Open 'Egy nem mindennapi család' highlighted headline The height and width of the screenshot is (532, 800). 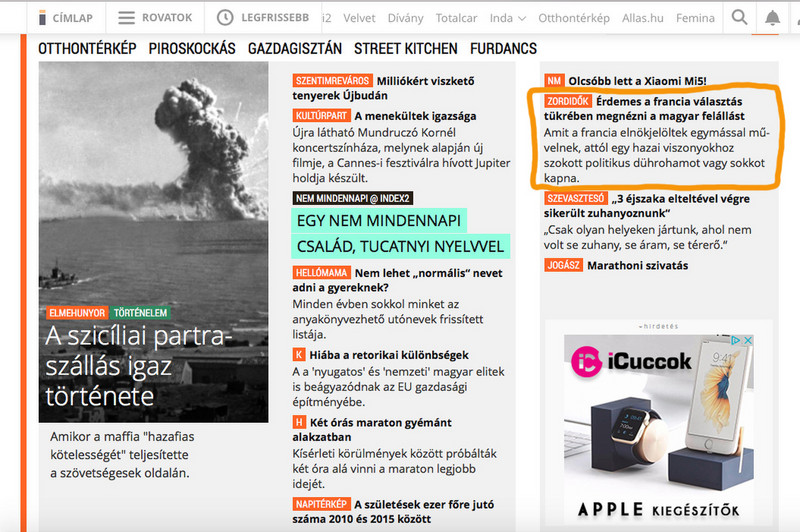(401, 233)
